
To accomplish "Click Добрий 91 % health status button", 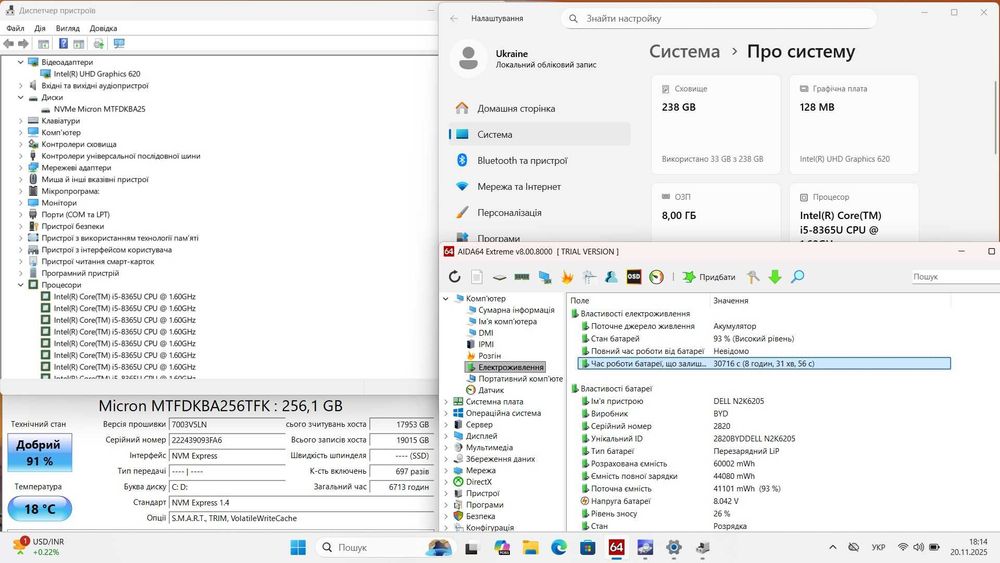I will pyautogui.click(x=40, y=453).
